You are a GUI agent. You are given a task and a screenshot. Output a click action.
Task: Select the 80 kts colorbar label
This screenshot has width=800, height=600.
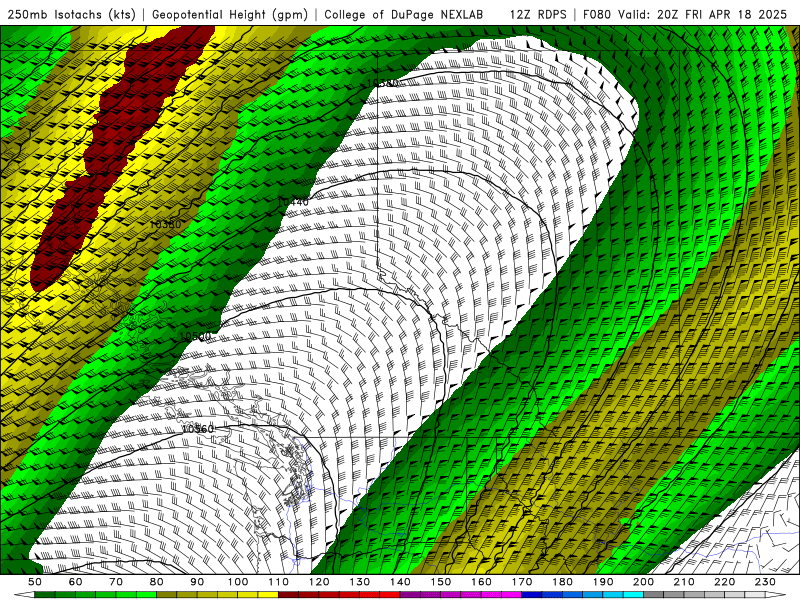pyautogui.click(x=157, y=582)
